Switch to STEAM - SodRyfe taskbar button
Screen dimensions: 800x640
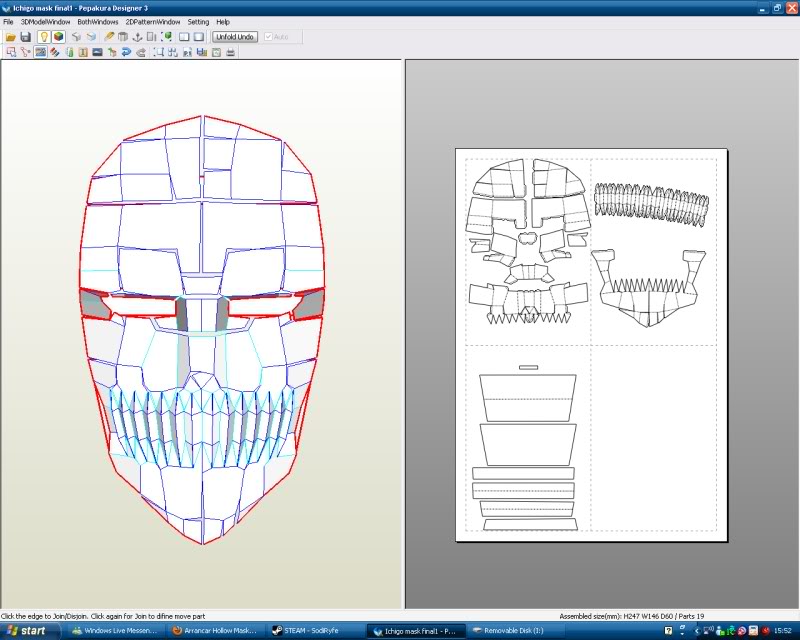314,631
